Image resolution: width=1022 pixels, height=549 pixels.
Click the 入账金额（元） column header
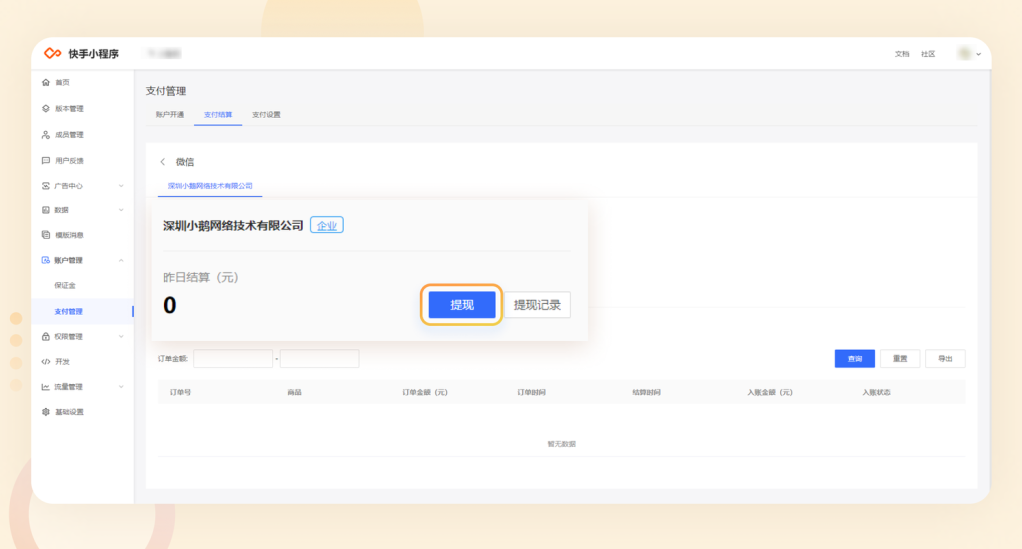coord(770,393)
